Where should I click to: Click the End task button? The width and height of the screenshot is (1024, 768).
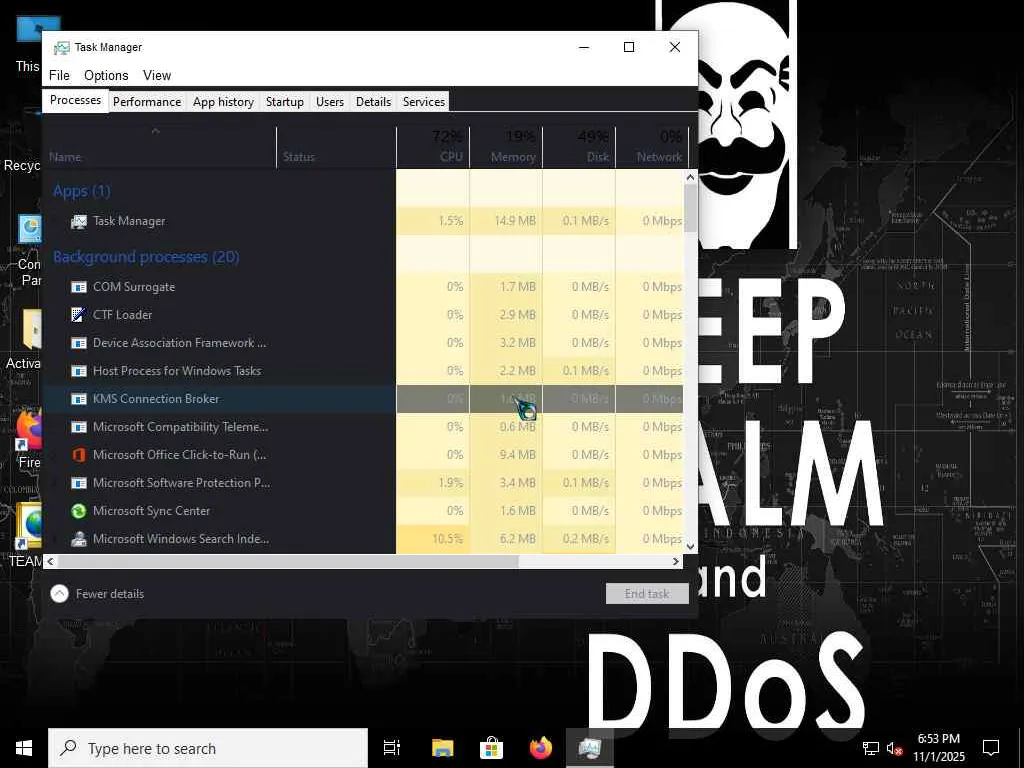647,594
